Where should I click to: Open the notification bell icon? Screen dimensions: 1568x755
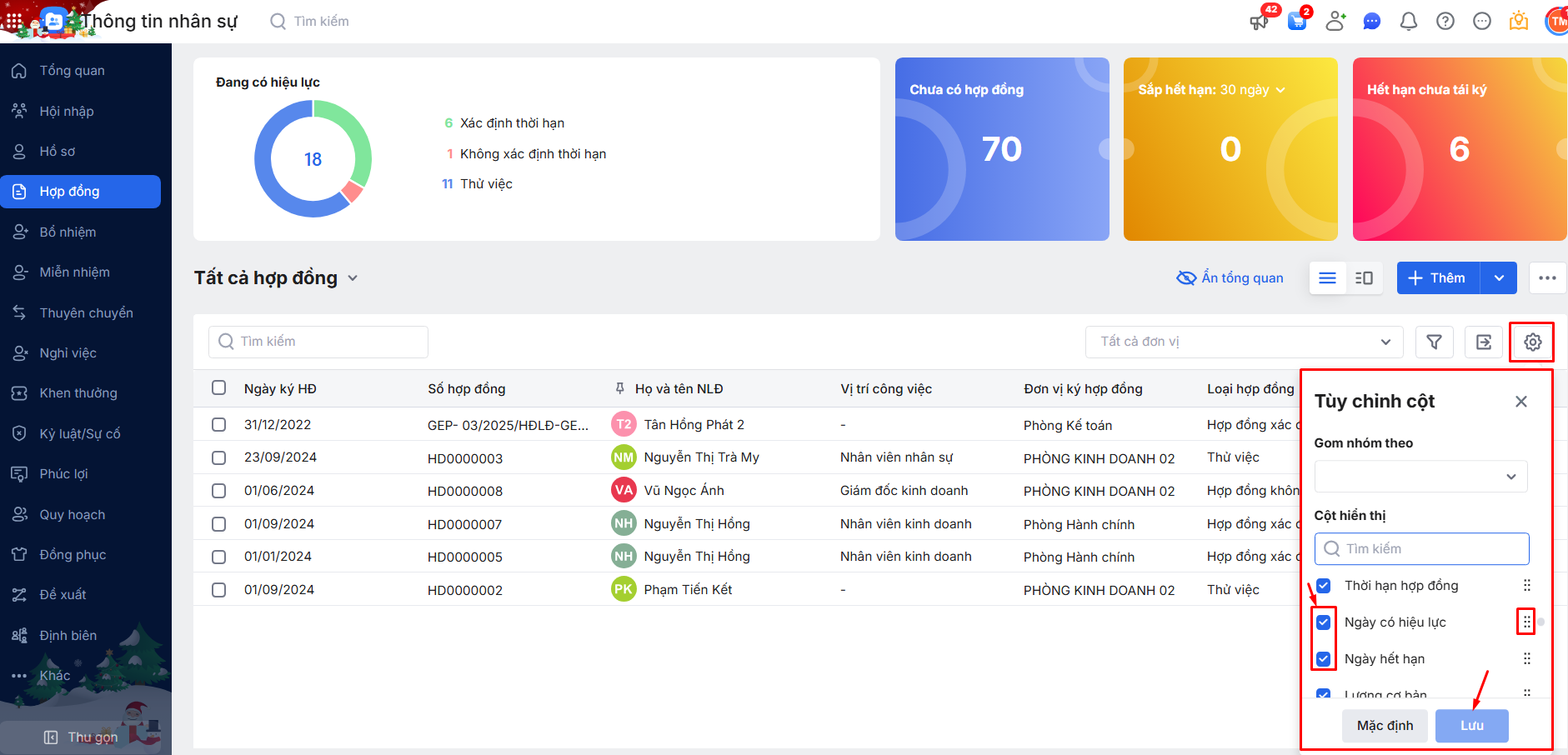1408,21
